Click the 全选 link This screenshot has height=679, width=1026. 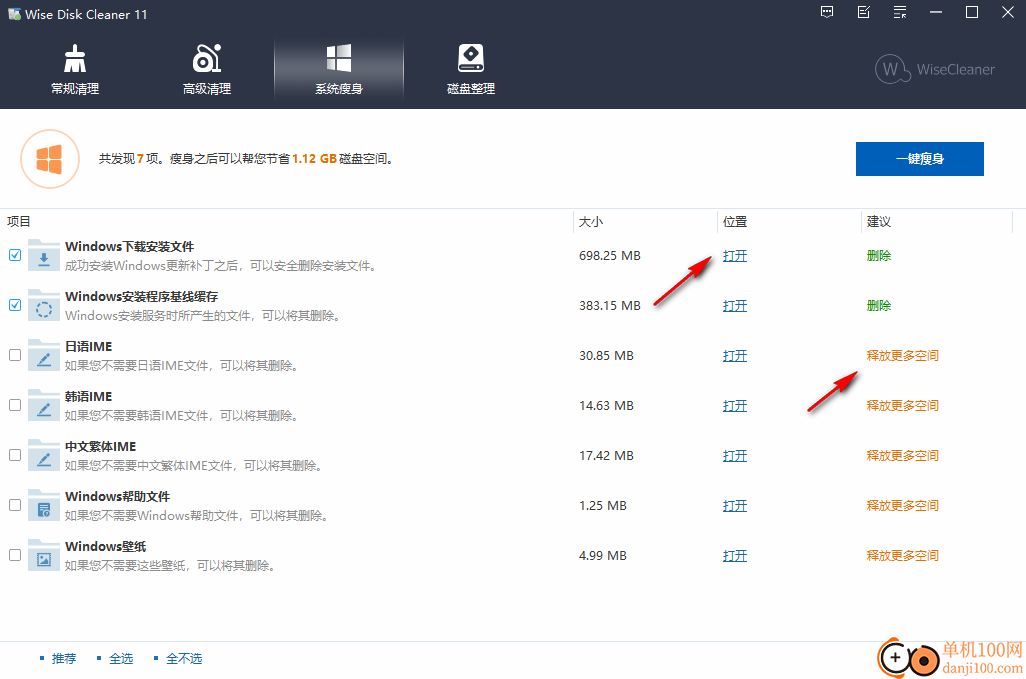coord(121,659)
